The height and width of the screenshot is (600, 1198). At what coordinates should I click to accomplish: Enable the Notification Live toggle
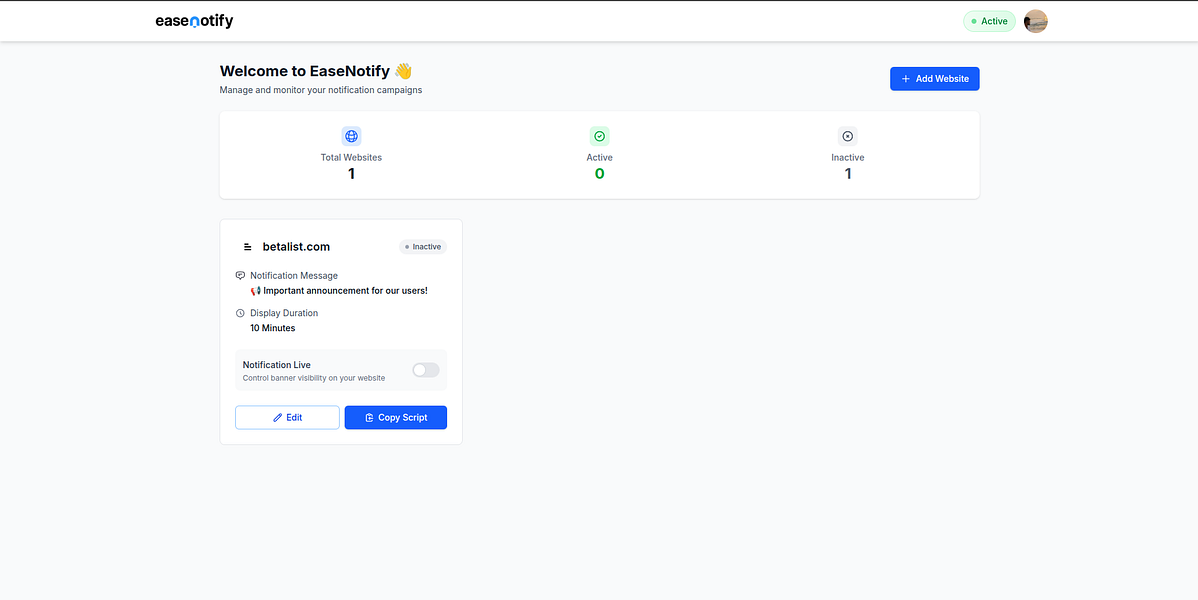tap(425, 369)
